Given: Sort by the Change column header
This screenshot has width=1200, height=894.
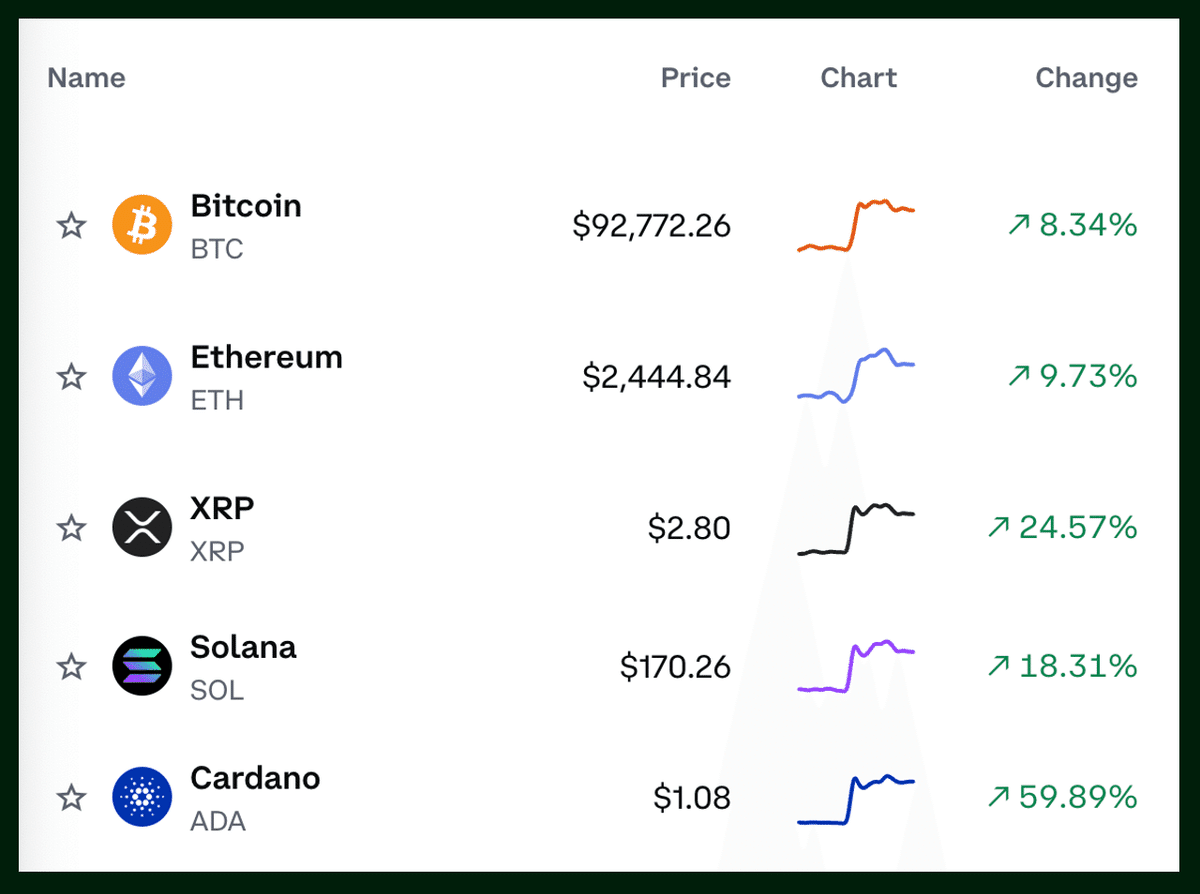Looking at the screenshot, I should (x=1086, y=78).
